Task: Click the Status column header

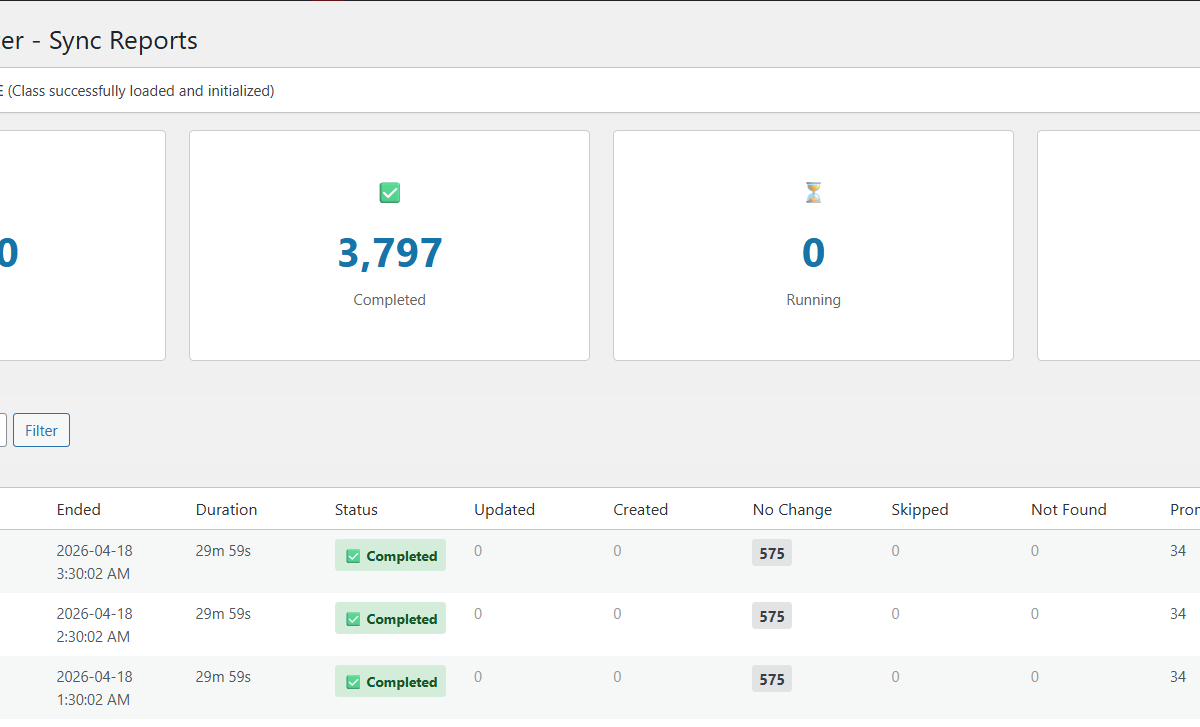Action: pyautogui.click(x=356, y=509)
